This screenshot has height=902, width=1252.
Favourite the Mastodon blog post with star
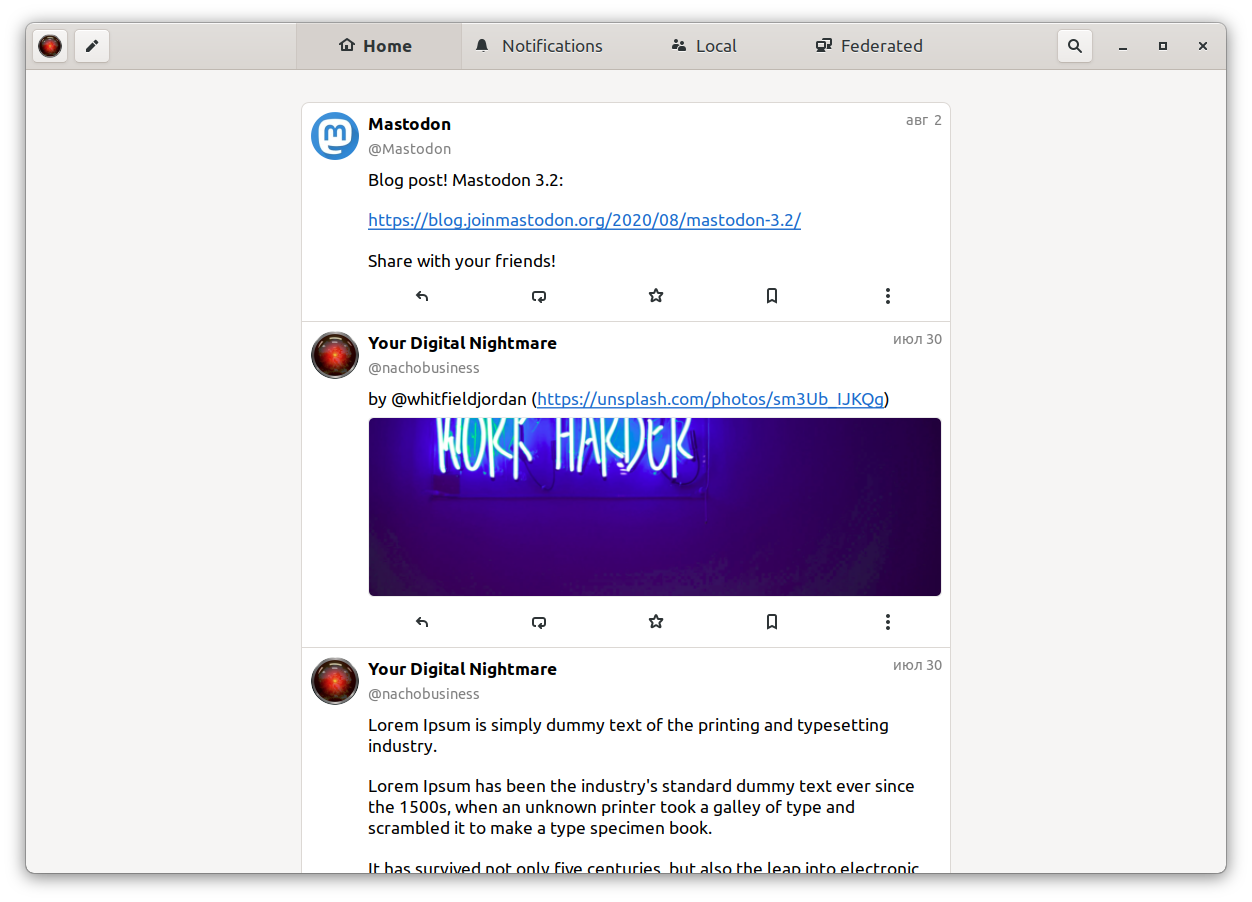656,296
